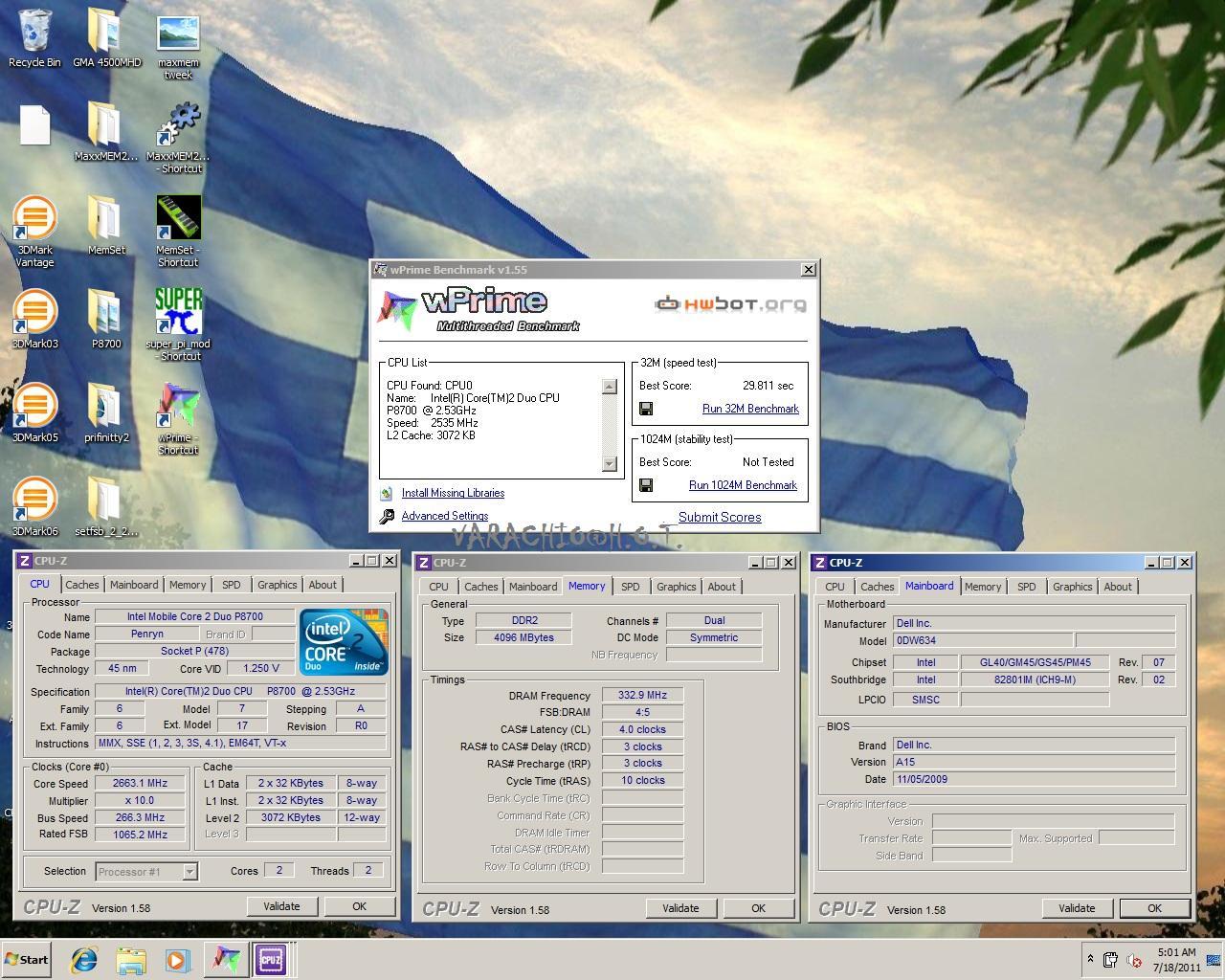Open the volume tray icon

tap(1134, 960)
